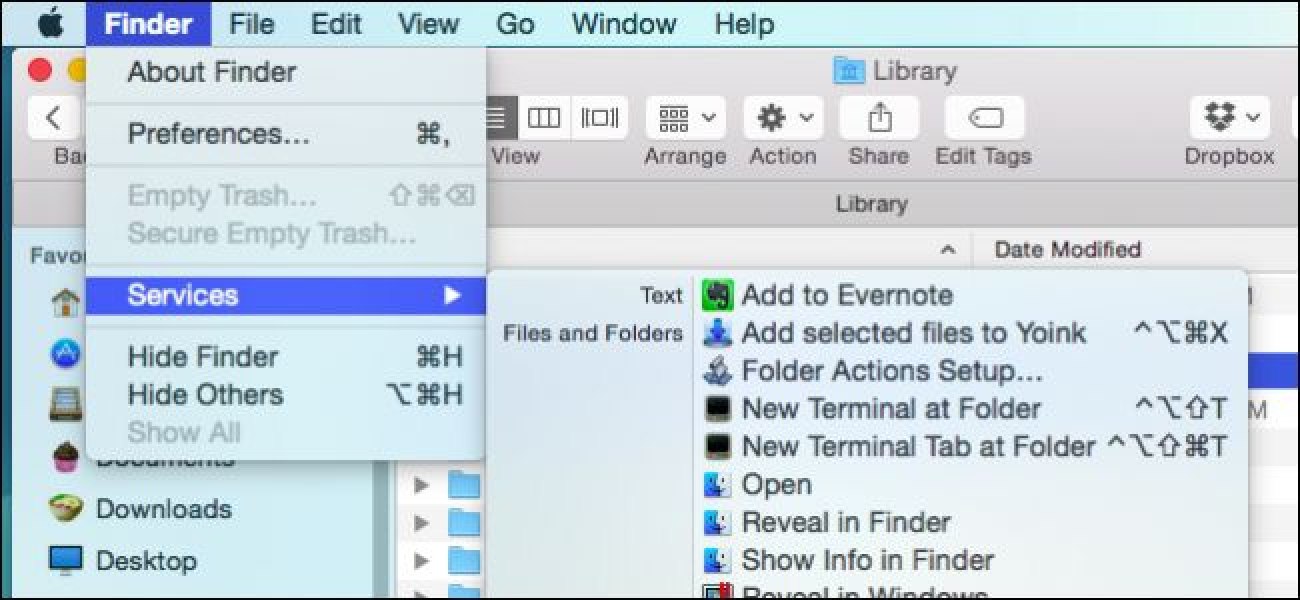Click the Date Modified column header
The width and height of the screenshot is (1300, 600).
coord(1067,250)
